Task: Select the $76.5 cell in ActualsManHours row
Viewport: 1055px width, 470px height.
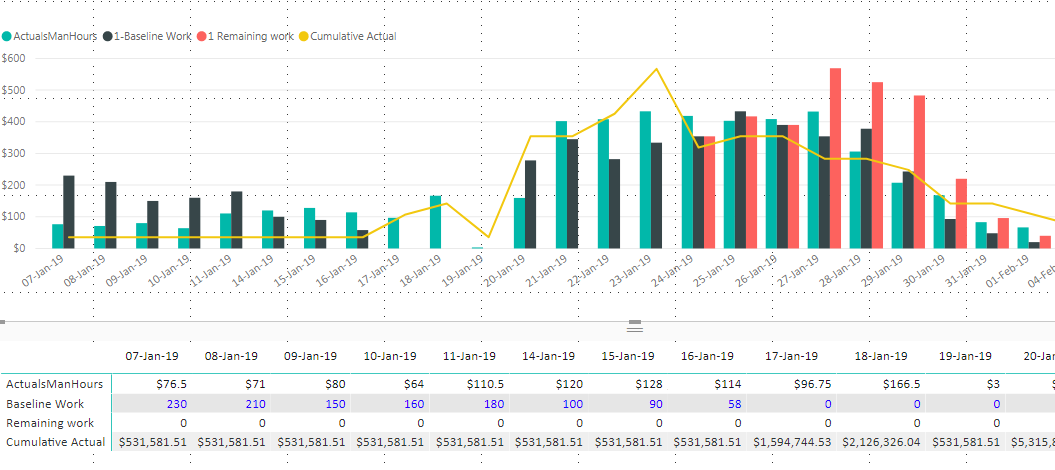Action: tap(172, 384)
